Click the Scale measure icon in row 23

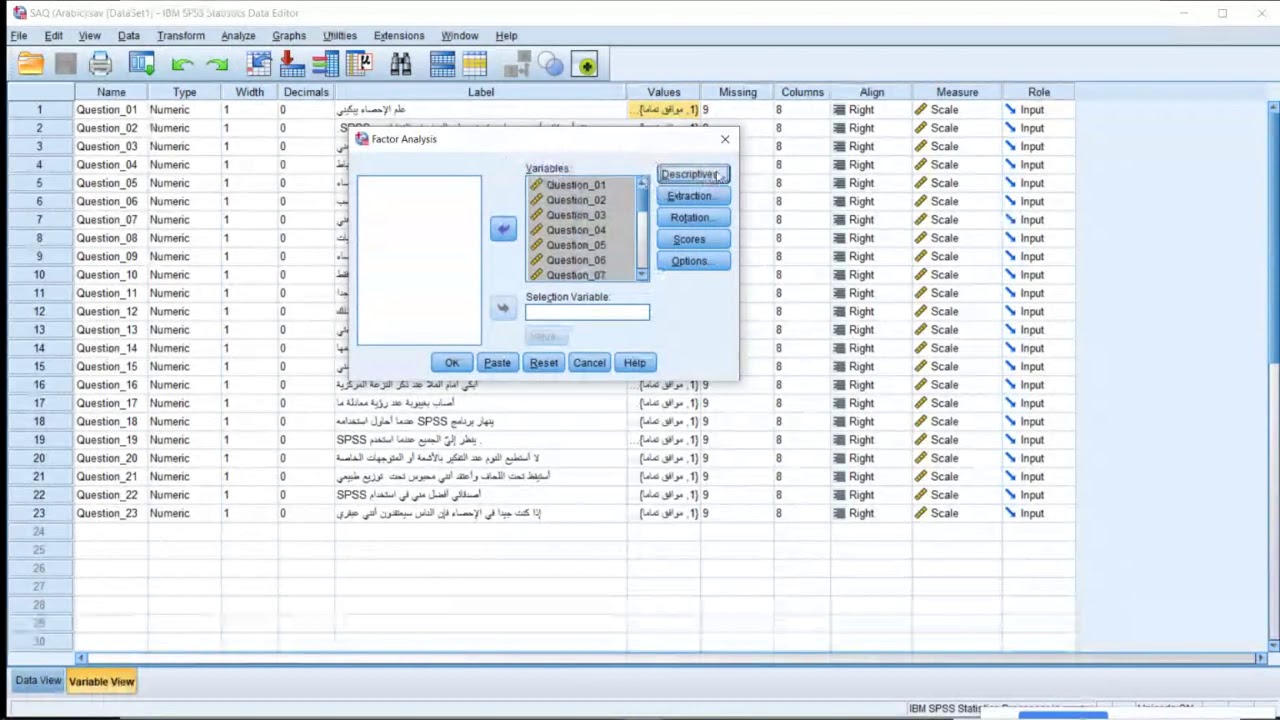920,513
